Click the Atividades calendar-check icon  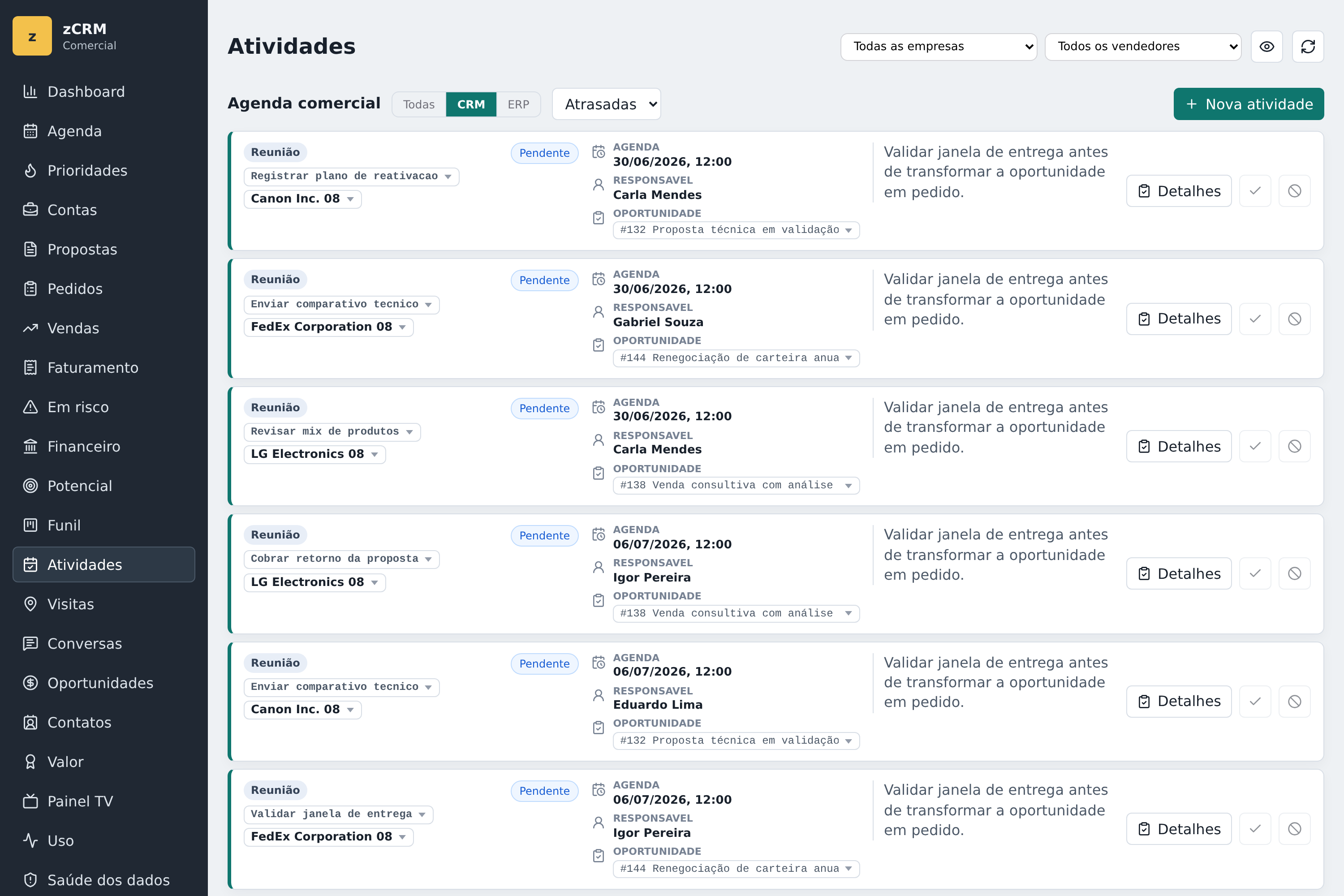point(30,564)
